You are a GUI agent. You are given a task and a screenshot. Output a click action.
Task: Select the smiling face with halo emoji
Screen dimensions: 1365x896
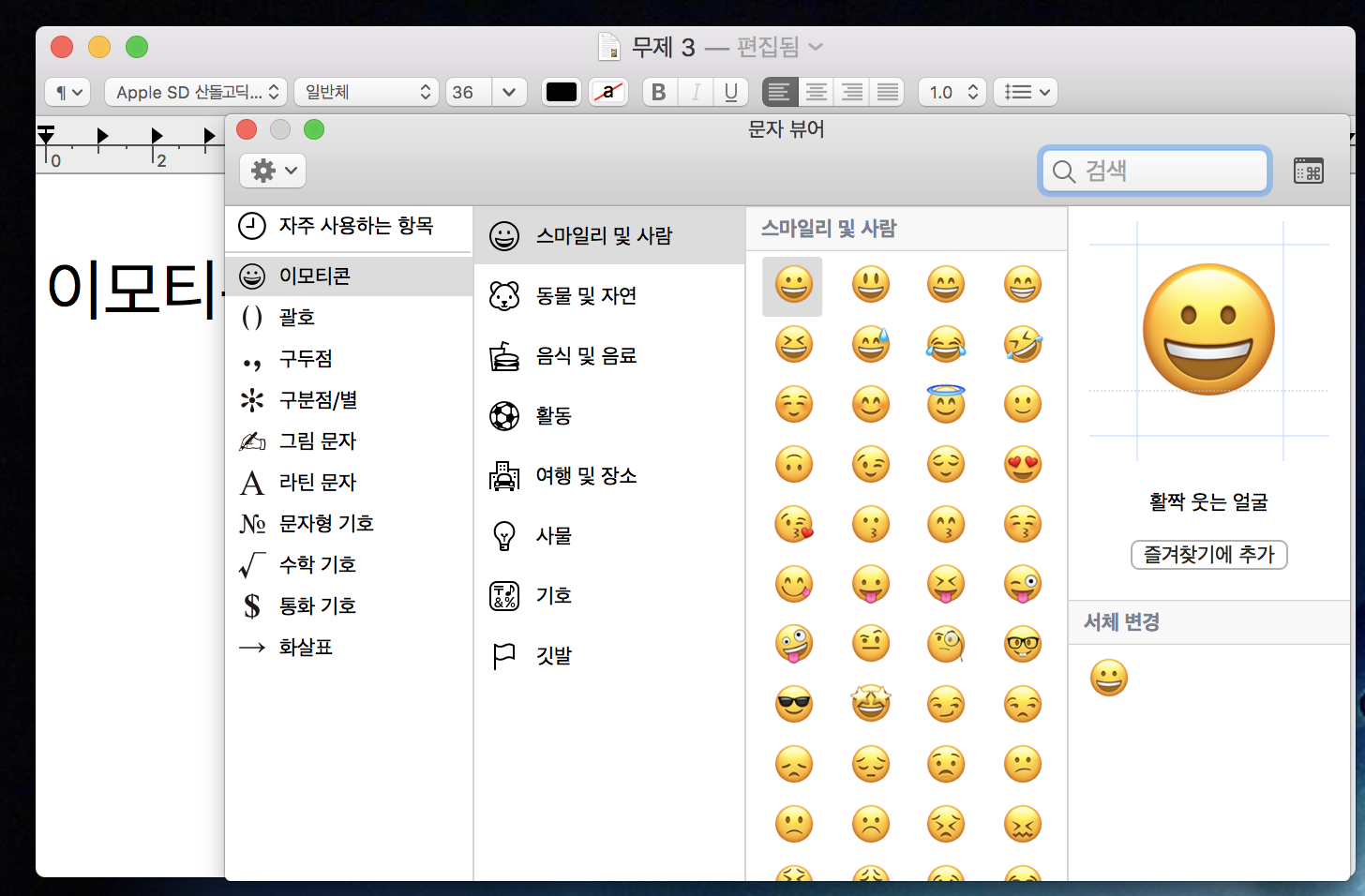click(x=946, y=404)
